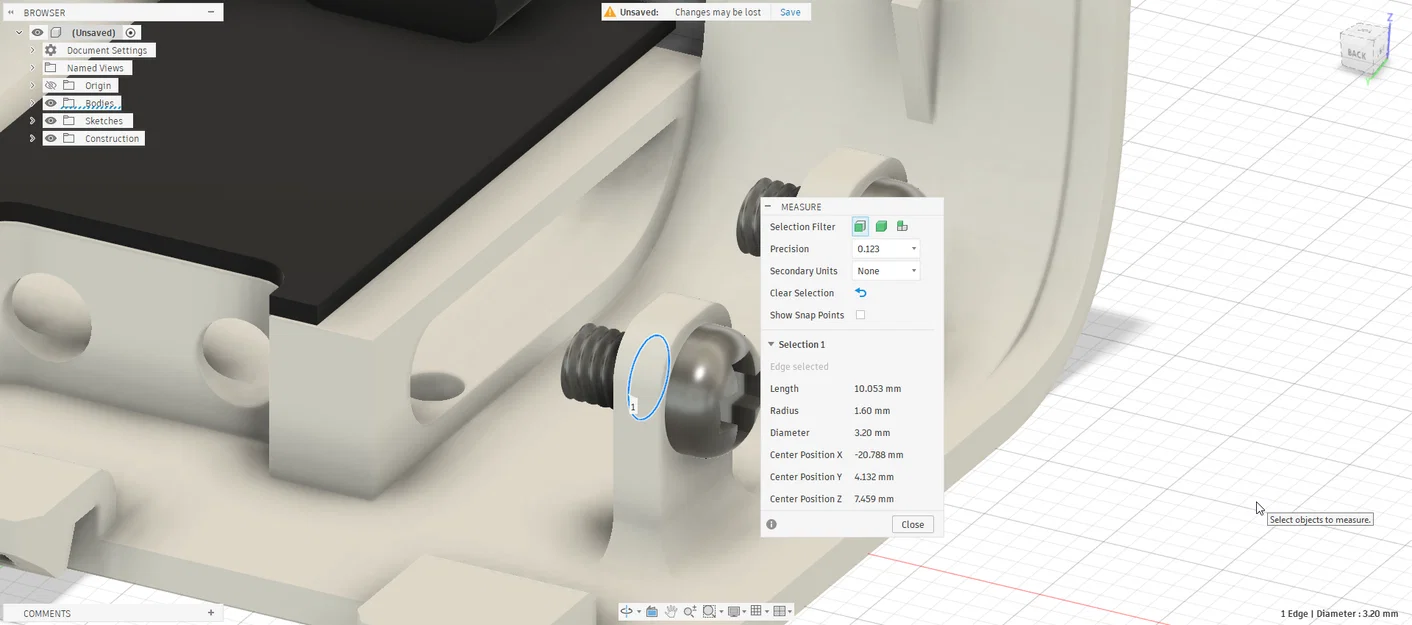Select the face/edge/vertex selection filter icon
Viewport: 1412px width, 625px height.
click(860, 226)
